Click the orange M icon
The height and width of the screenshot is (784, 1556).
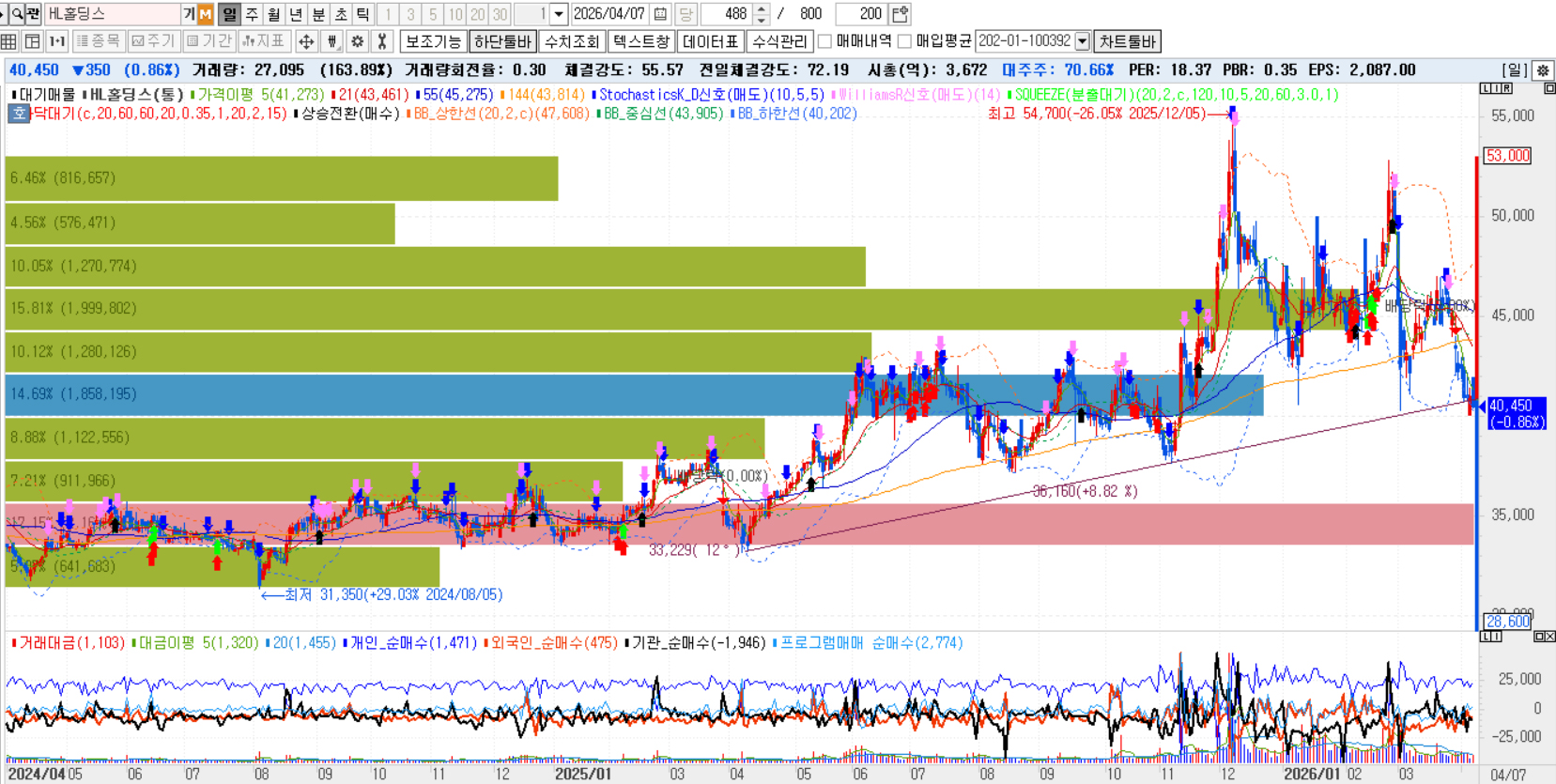(205, 14)
